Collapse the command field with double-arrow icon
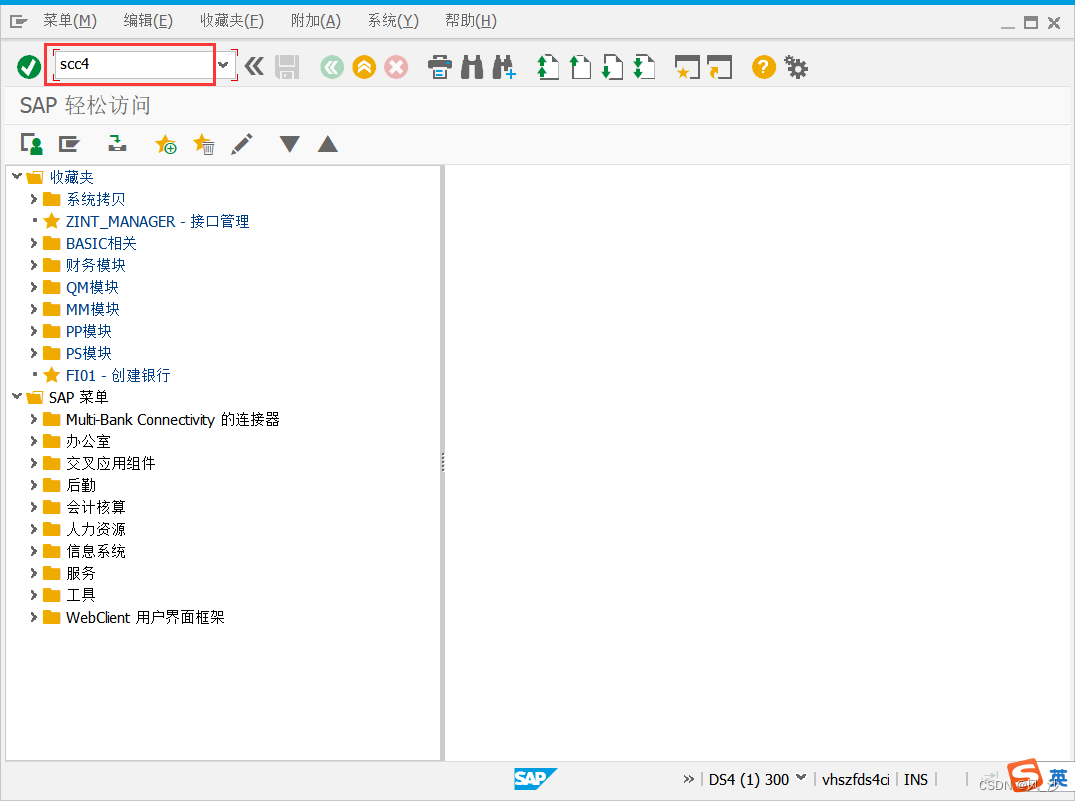 tap(254, 67)
